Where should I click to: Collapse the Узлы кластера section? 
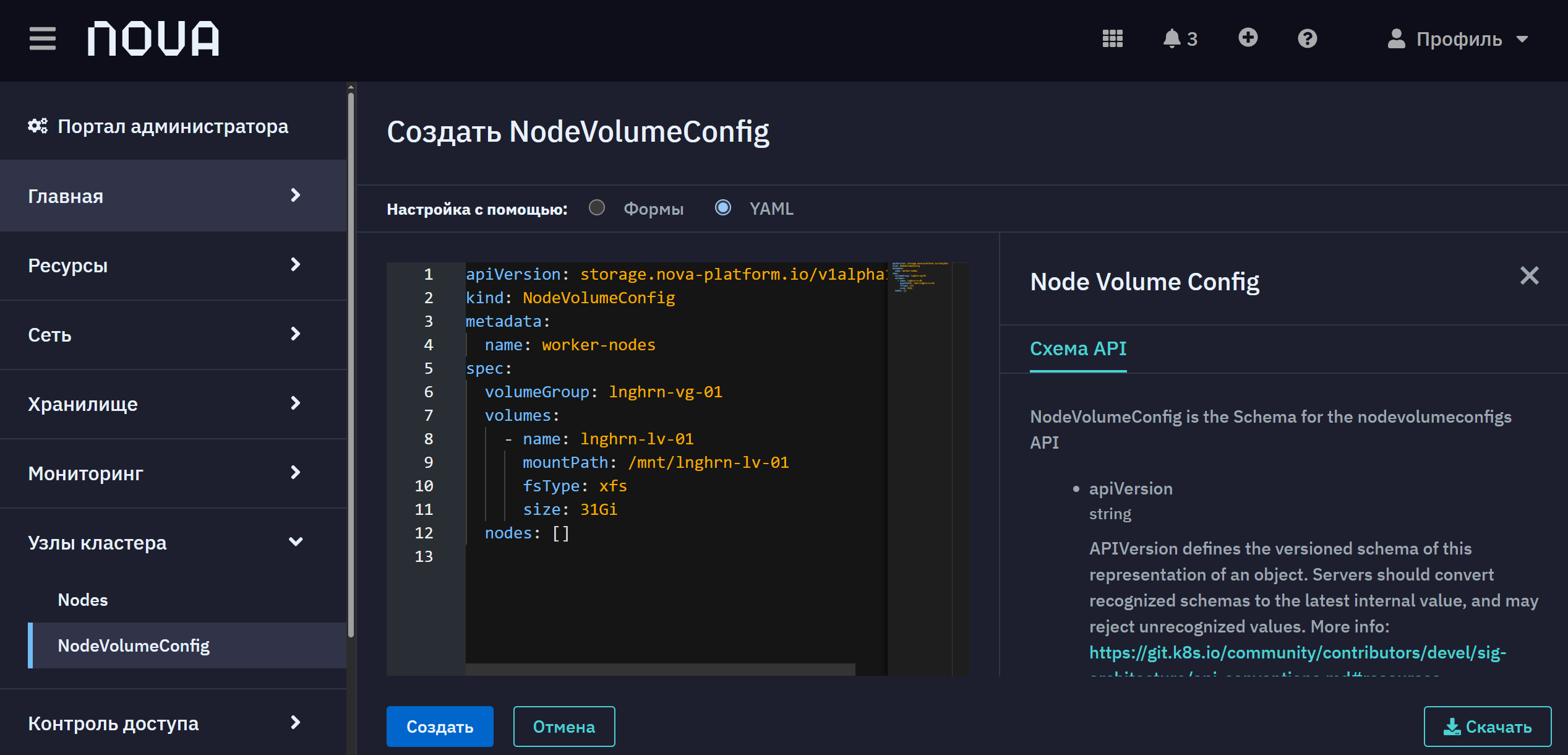tap(173, 542)
